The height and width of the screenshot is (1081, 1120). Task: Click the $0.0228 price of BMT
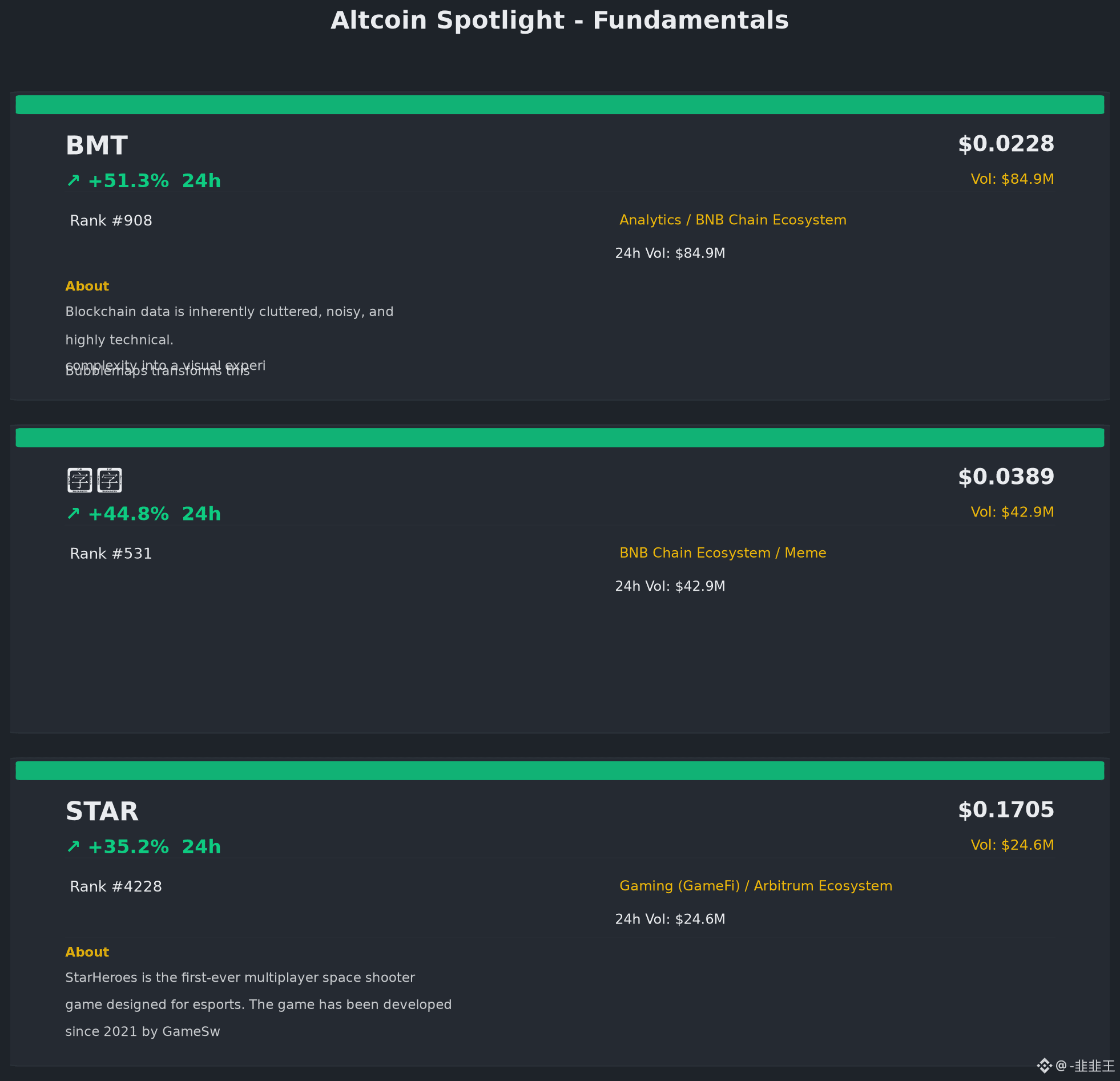1006,144
